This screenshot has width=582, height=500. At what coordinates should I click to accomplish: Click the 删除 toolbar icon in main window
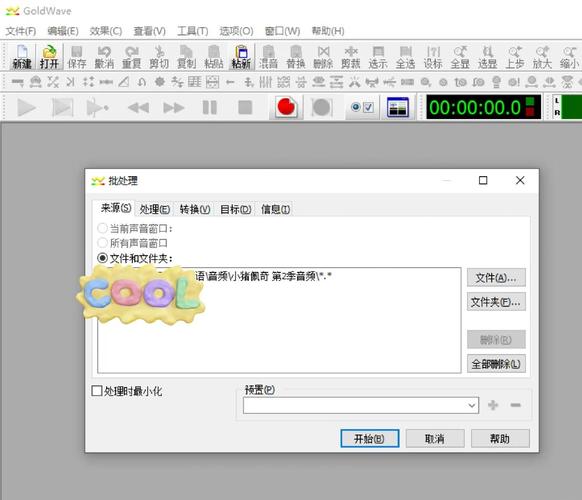click(323, 56)
